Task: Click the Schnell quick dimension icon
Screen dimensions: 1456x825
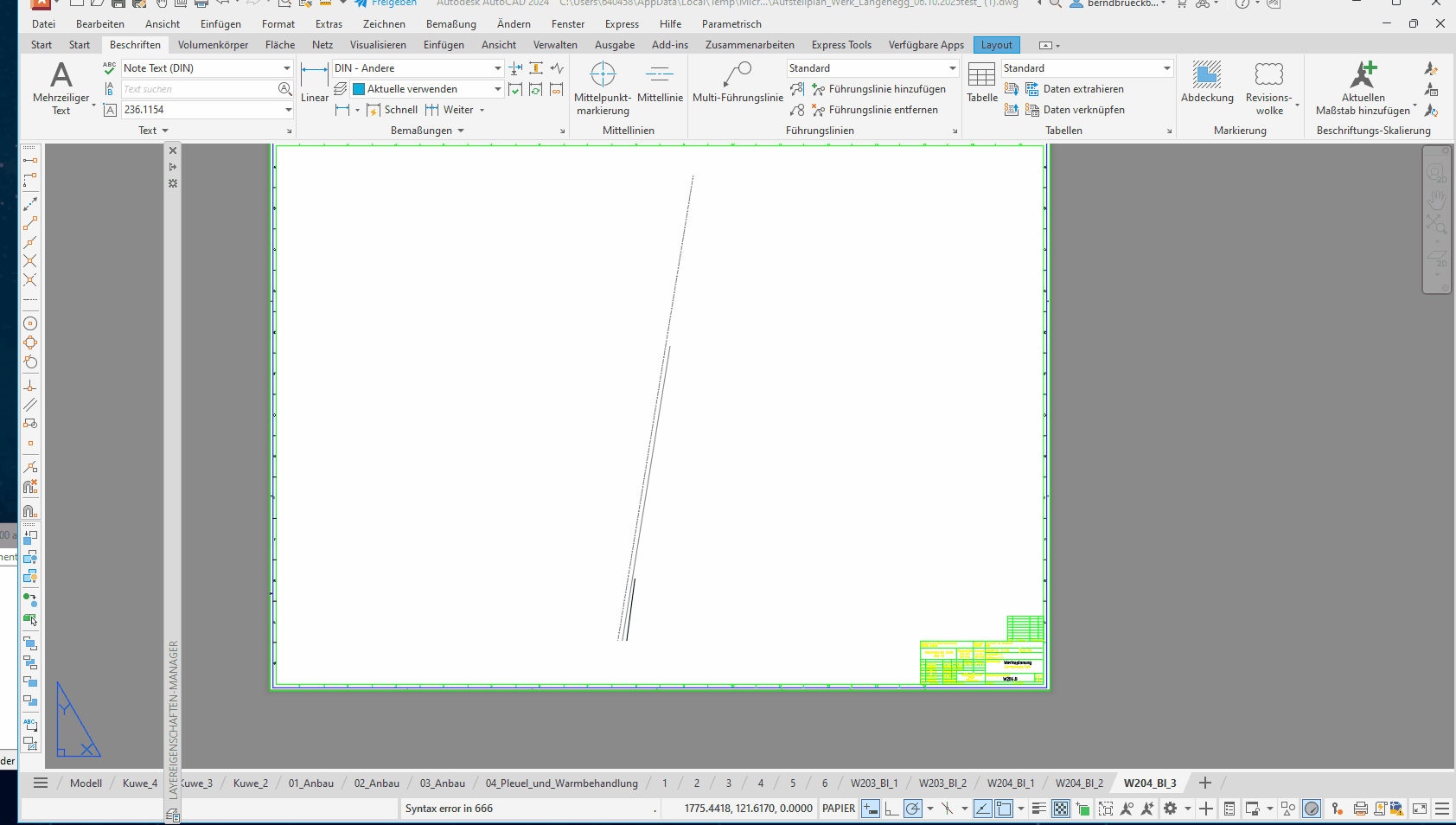Action: 374,110
